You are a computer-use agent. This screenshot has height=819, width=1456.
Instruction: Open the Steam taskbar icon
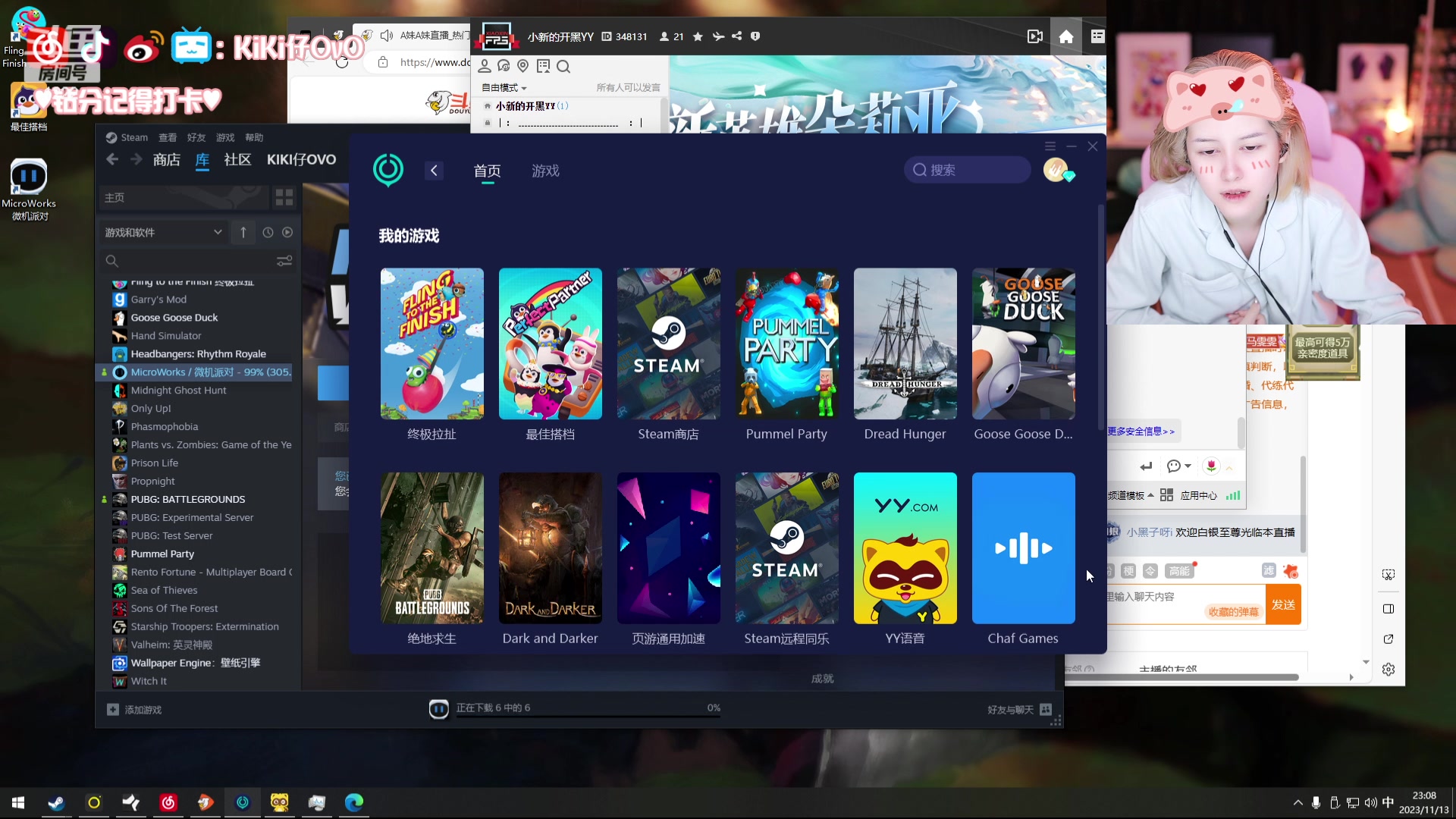[56, 802]
